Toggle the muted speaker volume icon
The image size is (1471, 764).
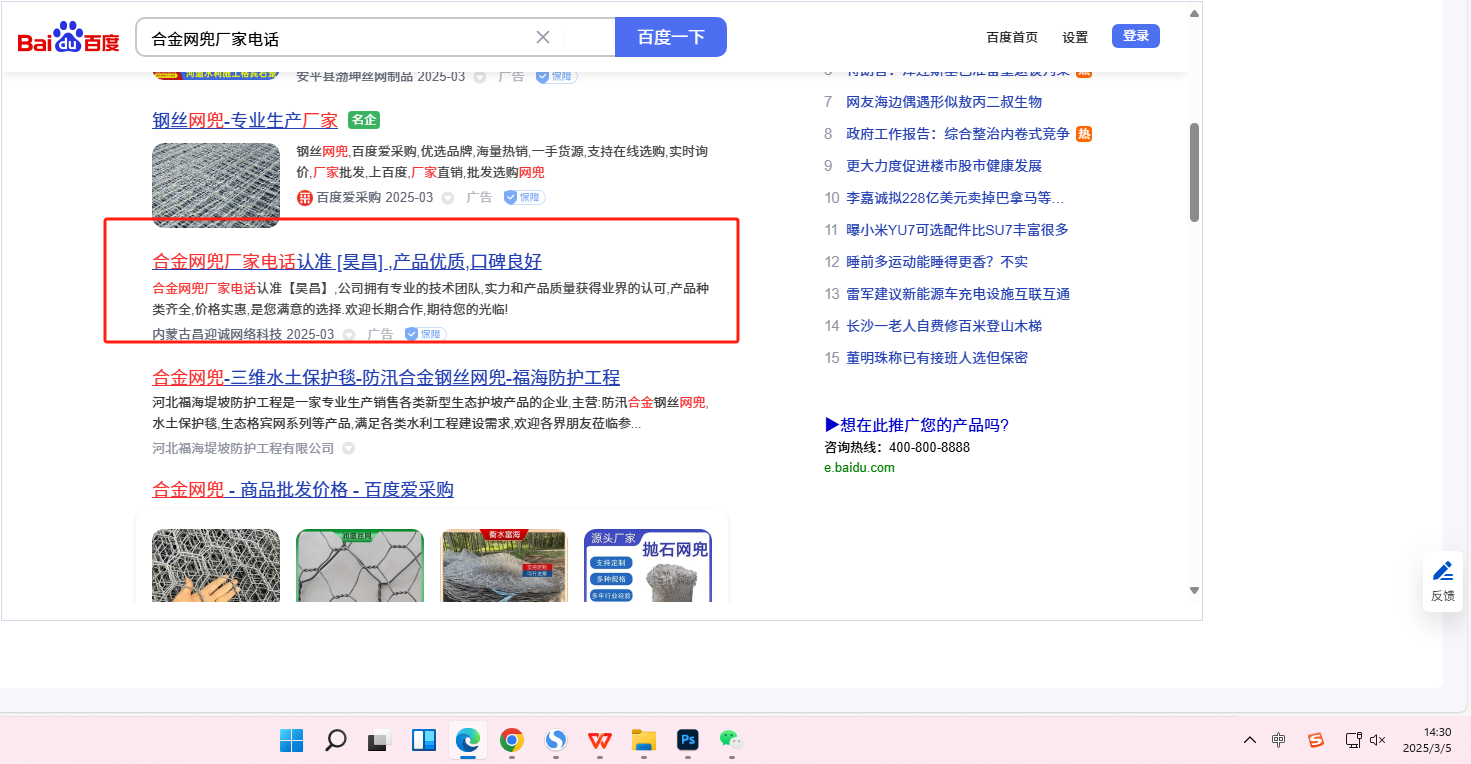click(x=1377, y=740)
